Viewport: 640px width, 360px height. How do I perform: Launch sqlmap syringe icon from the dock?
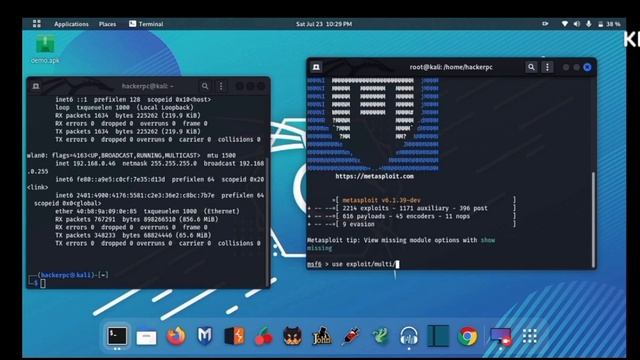click(351, 336)
